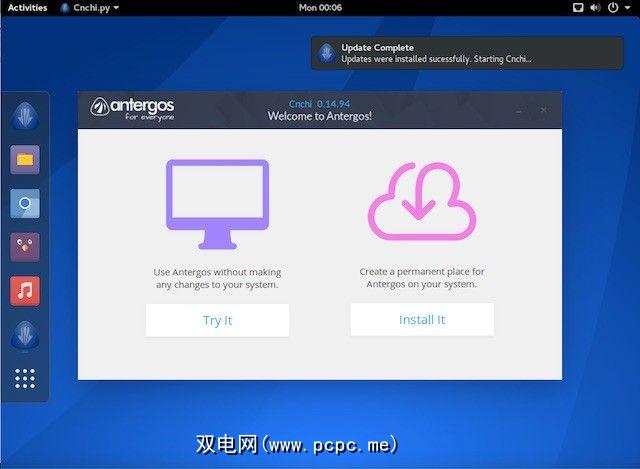
Task: Click the 'Create a permanent place for' description
Action: click(422, 278)
